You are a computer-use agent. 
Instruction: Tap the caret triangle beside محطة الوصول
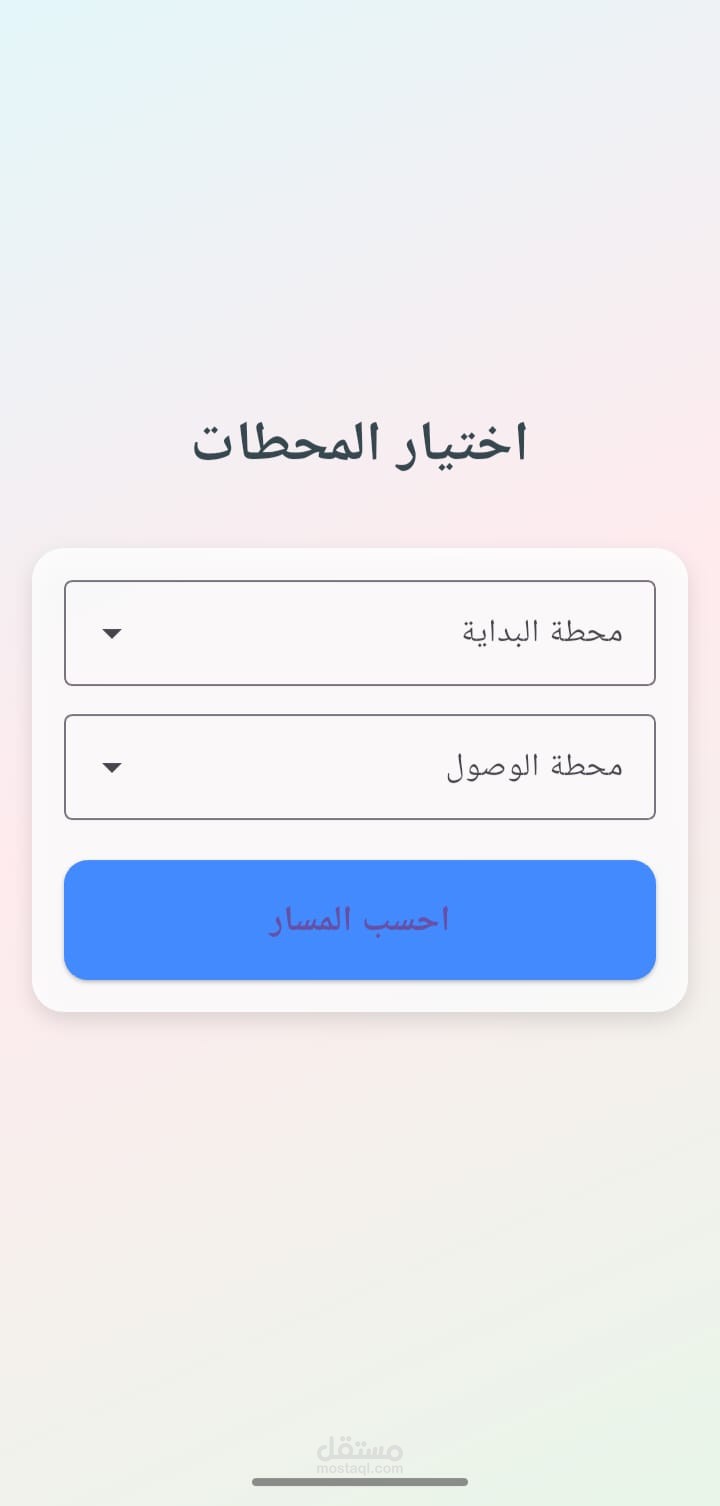click(x=112, y=767)
